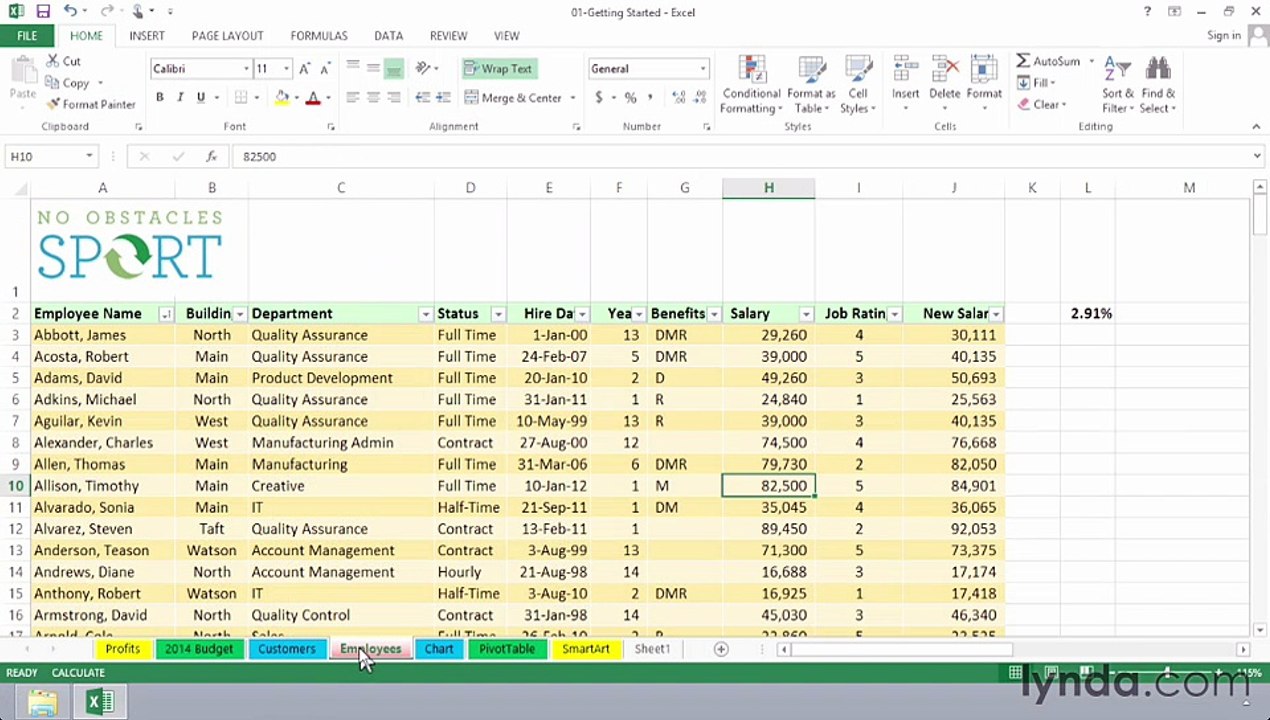Open Benefits column filter dropdown
Viewport: 1270px width, 720px height.
click(714, 314)
